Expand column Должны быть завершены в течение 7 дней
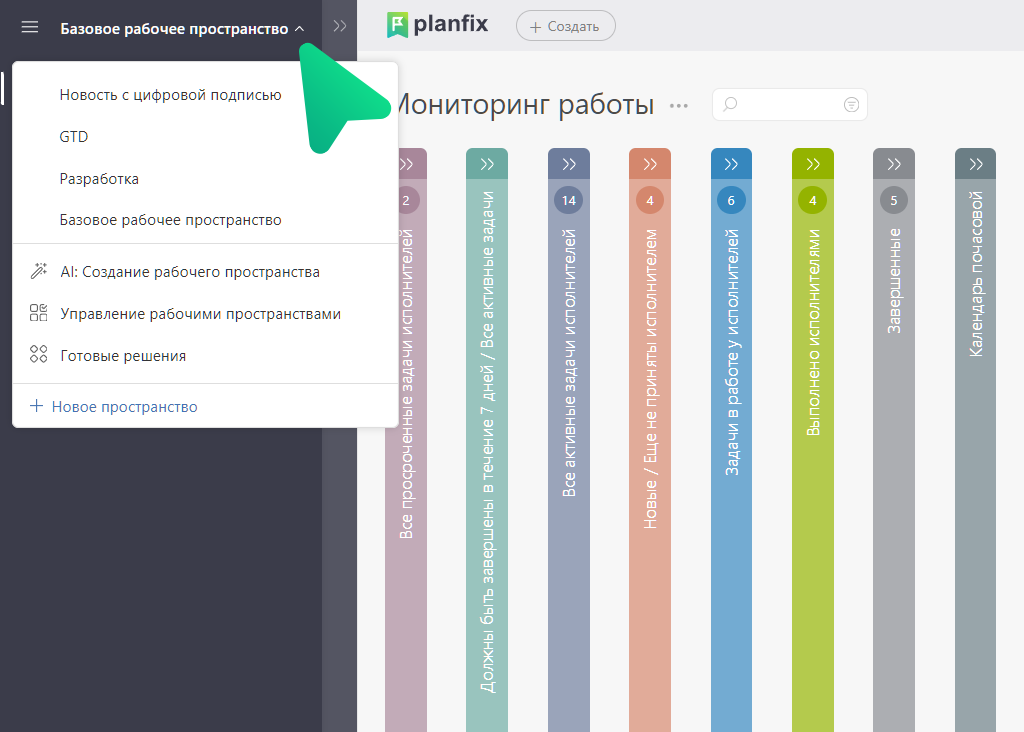This screenshot has width=1024, height=732. click(x=487, y=164)
